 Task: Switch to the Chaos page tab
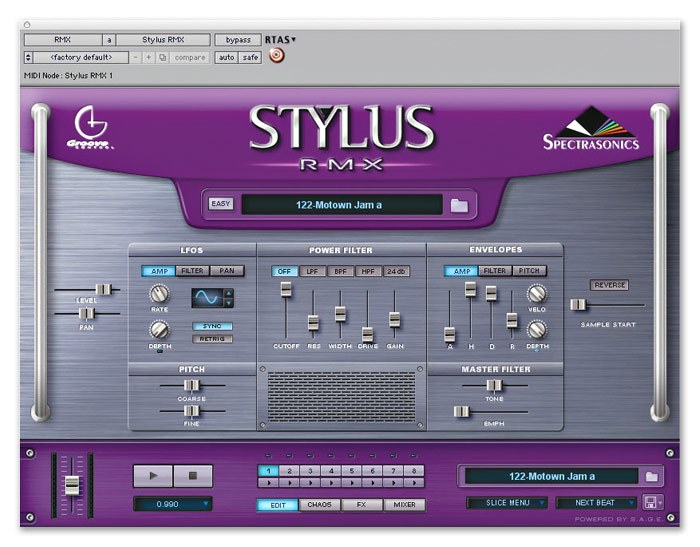pos(320,505)
